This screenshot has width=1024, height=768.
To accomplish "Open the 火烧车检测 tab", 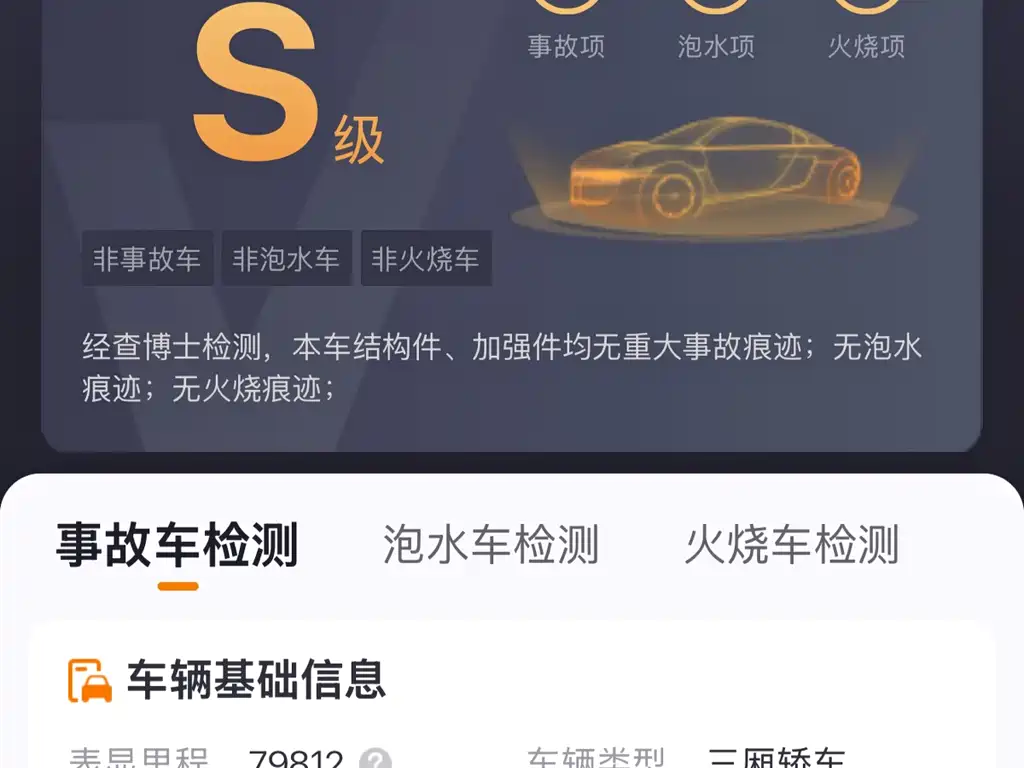I will (792, 545).
